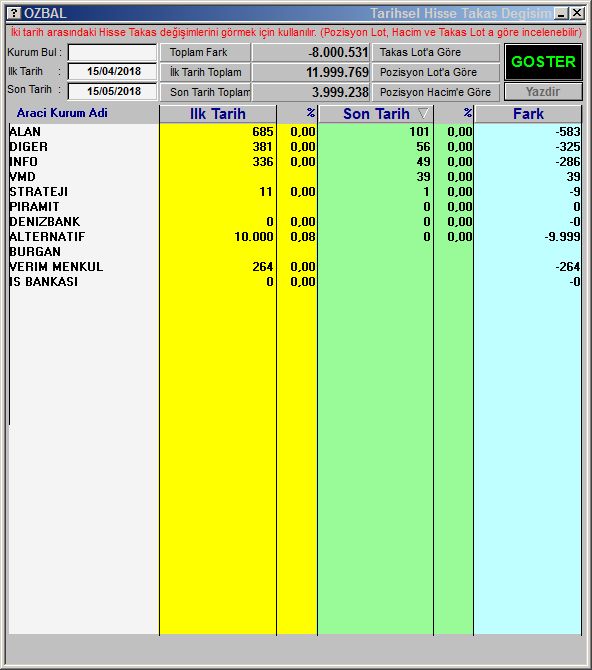Click the Ilk Tarih date field

pos(112,71)
